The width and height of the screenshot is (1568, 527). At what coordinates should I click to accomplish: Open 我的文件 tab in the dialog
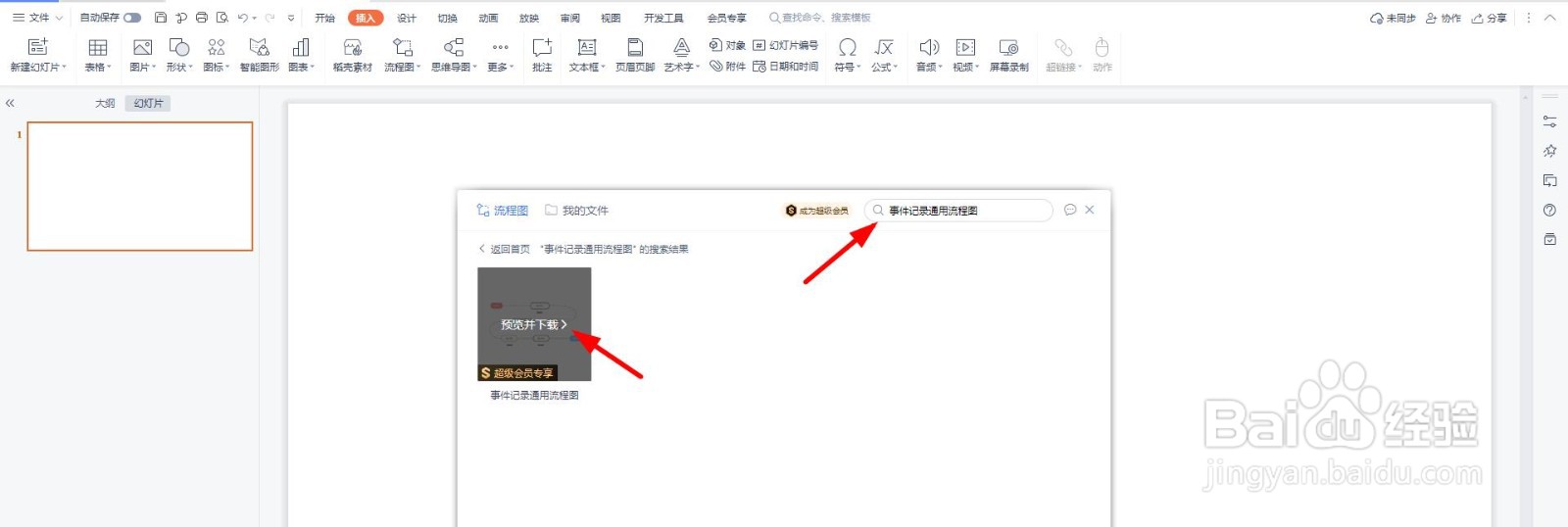point(576,211)
